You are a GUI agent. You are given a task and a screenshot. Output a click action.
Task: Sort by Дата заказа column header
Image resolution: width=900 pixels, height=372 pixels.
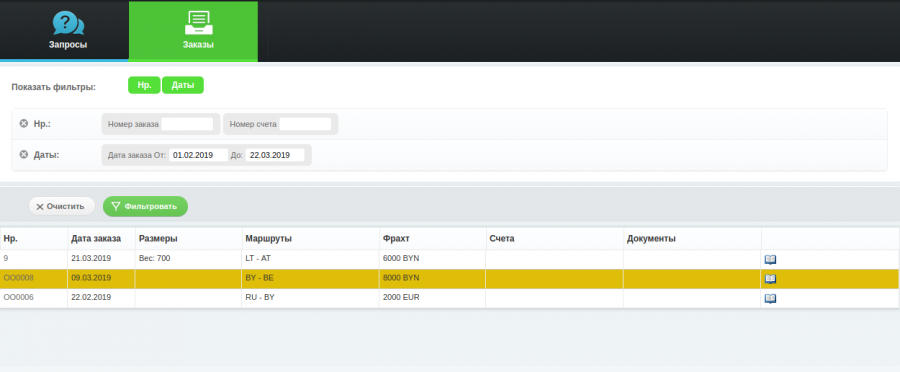pyautogui.click(x=101, y=238)
